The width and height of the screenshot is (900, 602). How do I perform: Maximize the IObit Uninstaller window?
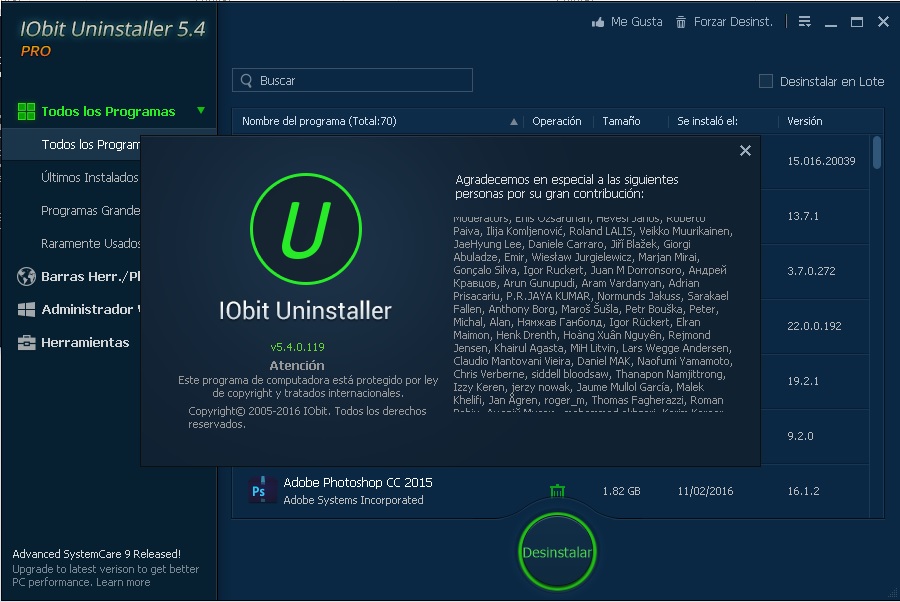click(857, 22)
